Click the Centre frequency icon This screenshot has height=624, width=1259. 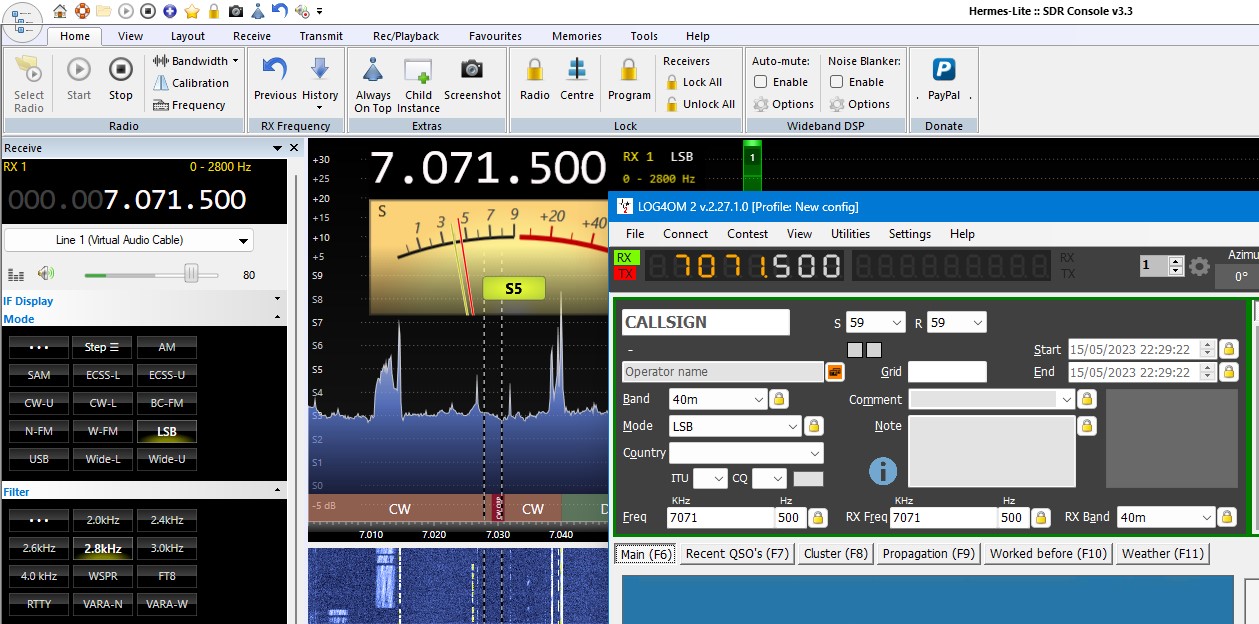576,70
